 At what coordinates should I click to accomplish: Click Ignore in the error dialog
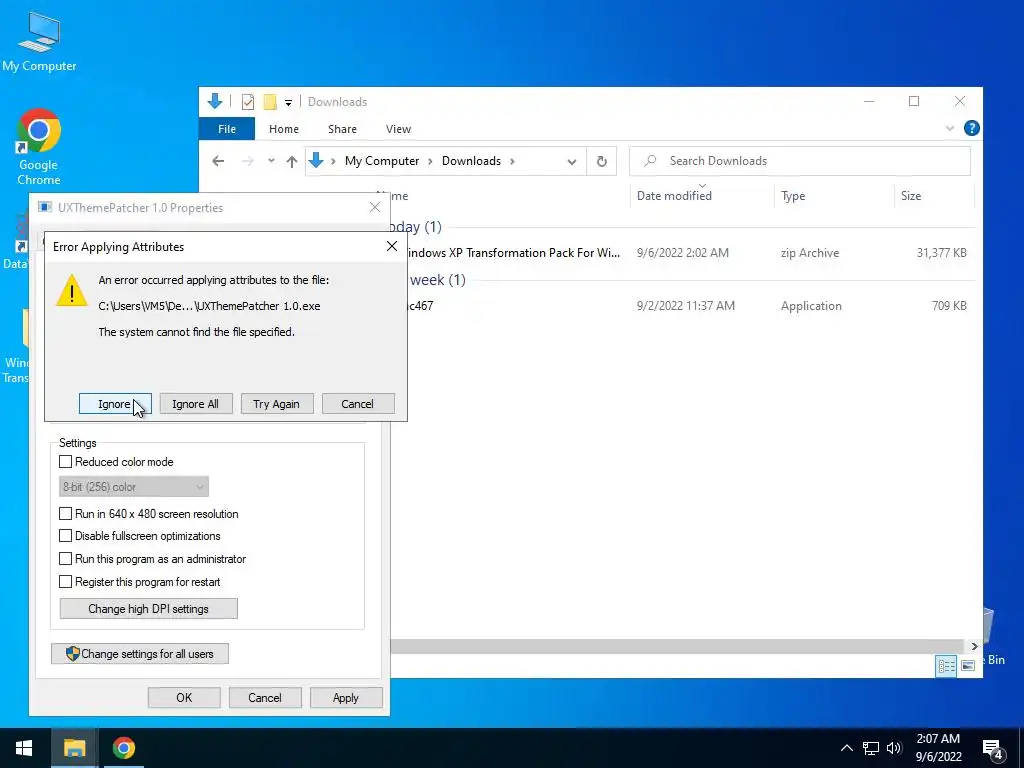115,404
